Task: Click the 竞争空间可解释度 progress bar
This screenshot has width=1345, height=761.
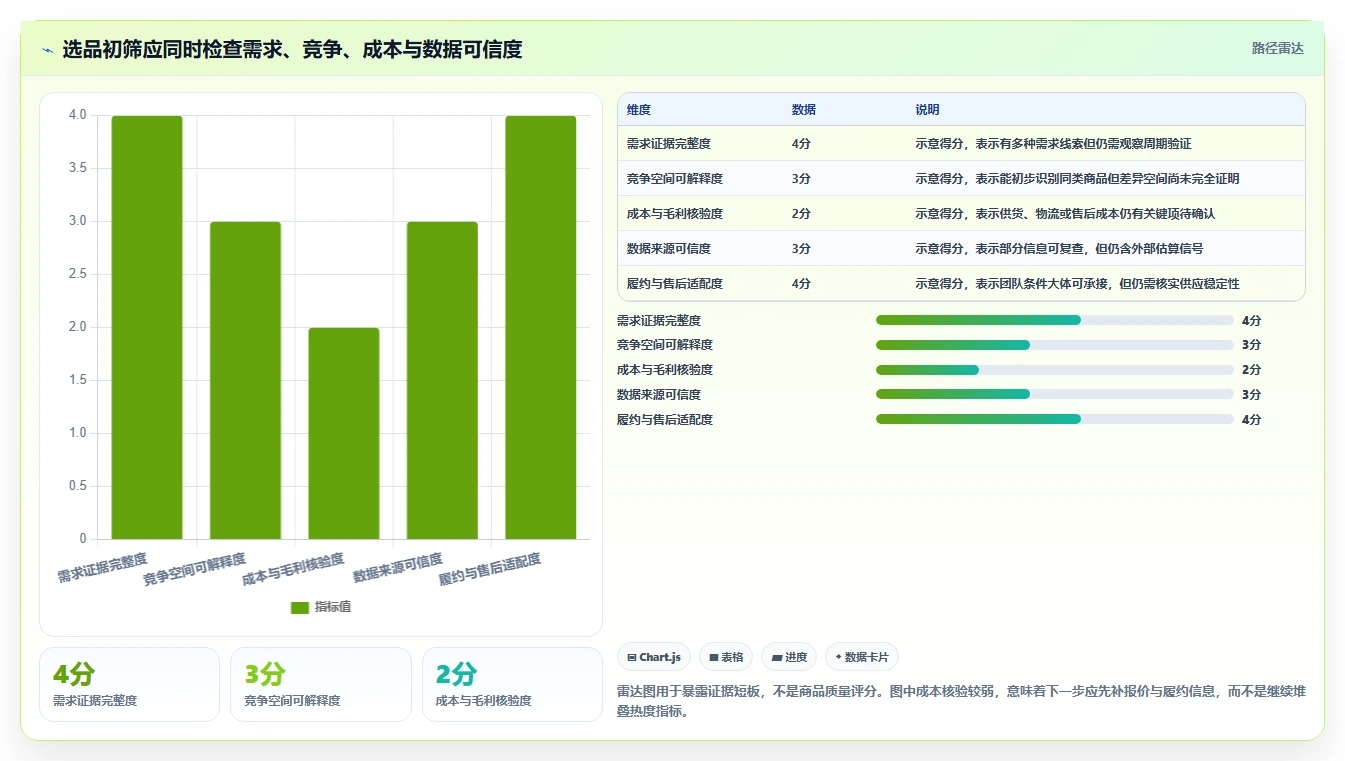Action: click(x=1055, y=345)
